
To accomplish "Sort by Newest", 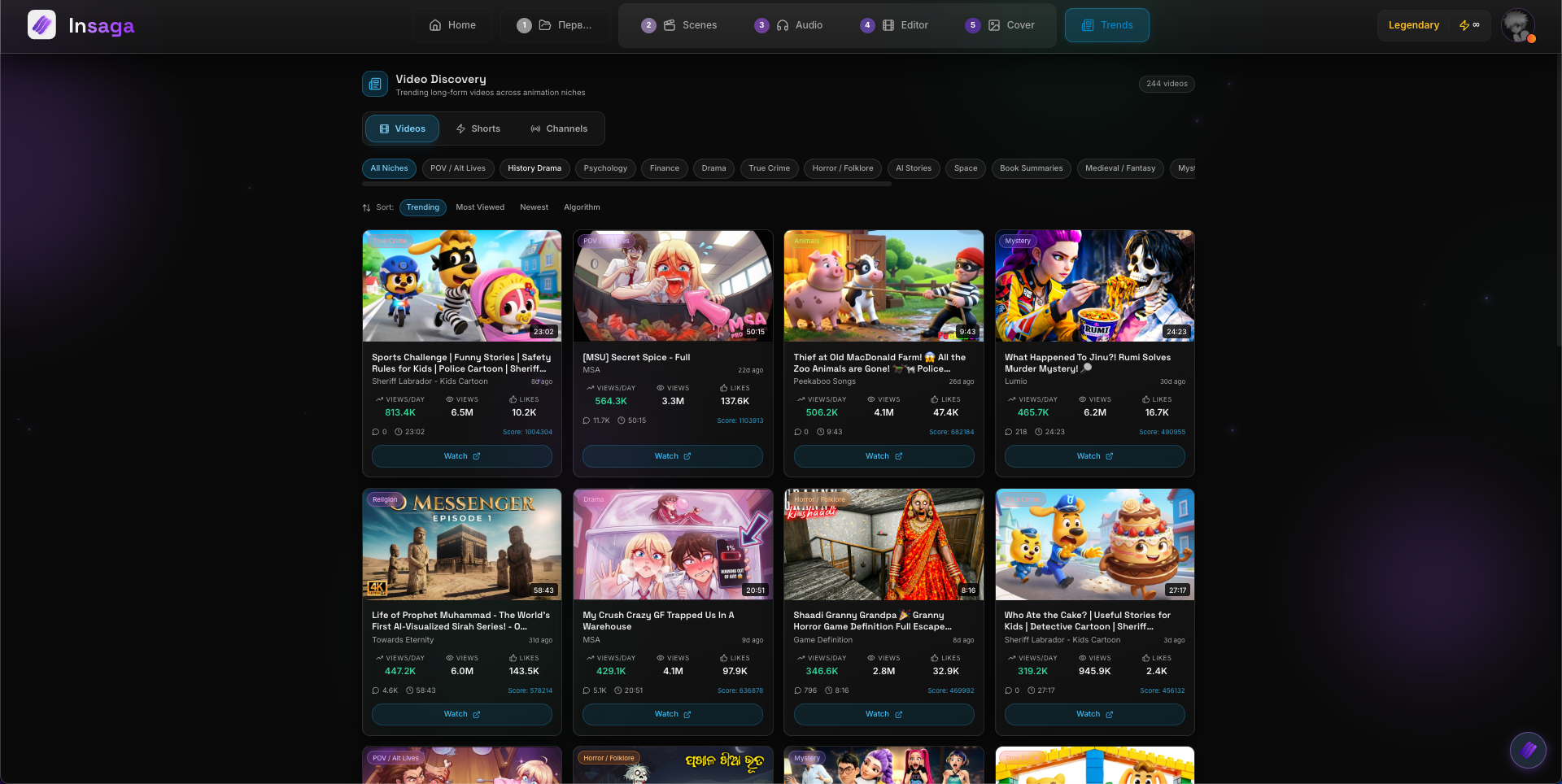I will click(x=534, y=207).
